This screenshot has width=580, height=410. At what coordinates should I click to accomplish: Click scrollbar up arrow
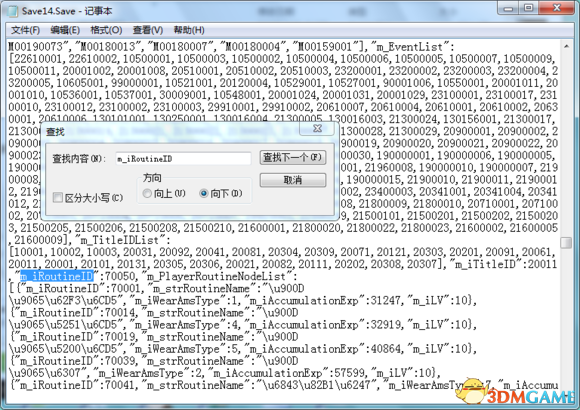(566, 47)
